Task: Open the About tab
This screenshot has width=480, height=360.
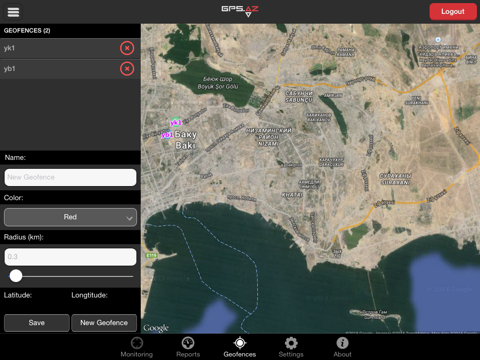Action: (342, 347)
